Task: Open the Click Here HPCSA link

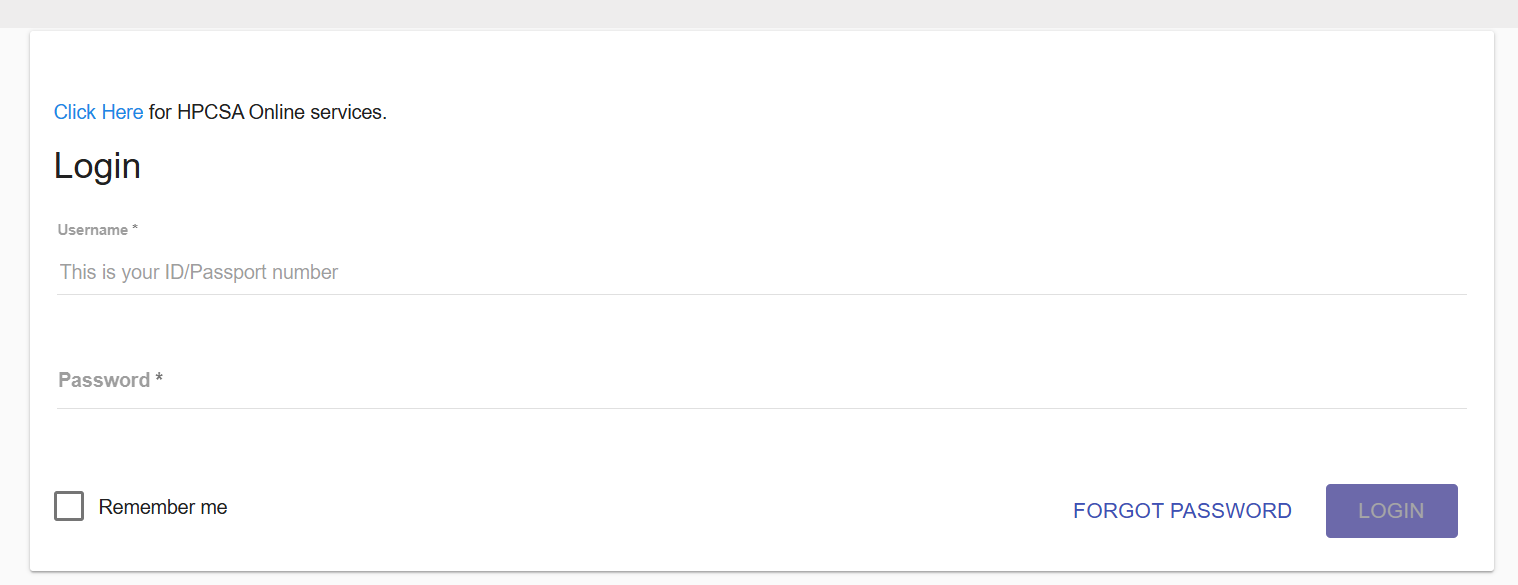Action: pos(98,112)
